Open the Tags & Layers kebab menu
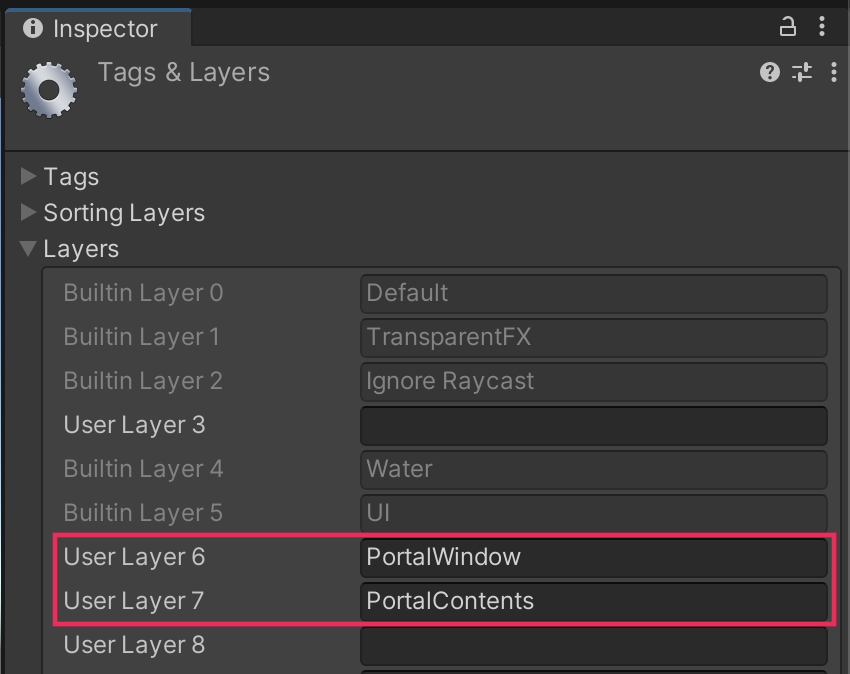This screenshot has height=674, width=850. coord(833,72)
